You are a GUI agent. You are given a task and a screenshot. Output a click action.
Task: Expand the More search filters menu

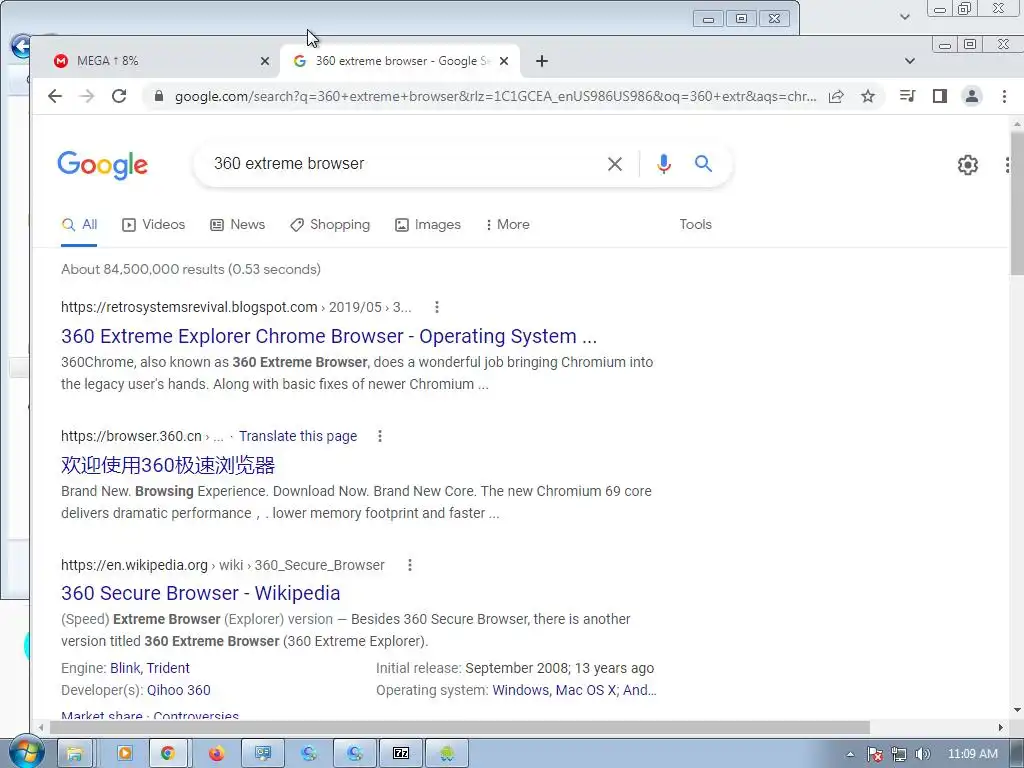tap(507, 224)
